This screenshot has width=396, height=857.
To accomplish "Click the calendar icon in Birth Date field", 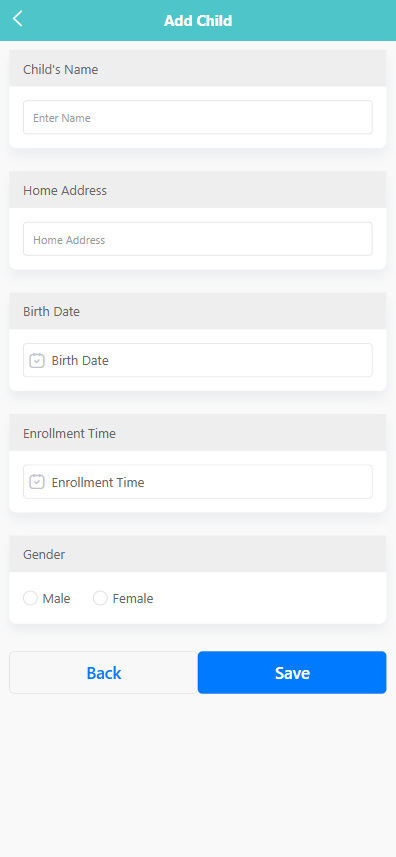I will coord(37,360).
